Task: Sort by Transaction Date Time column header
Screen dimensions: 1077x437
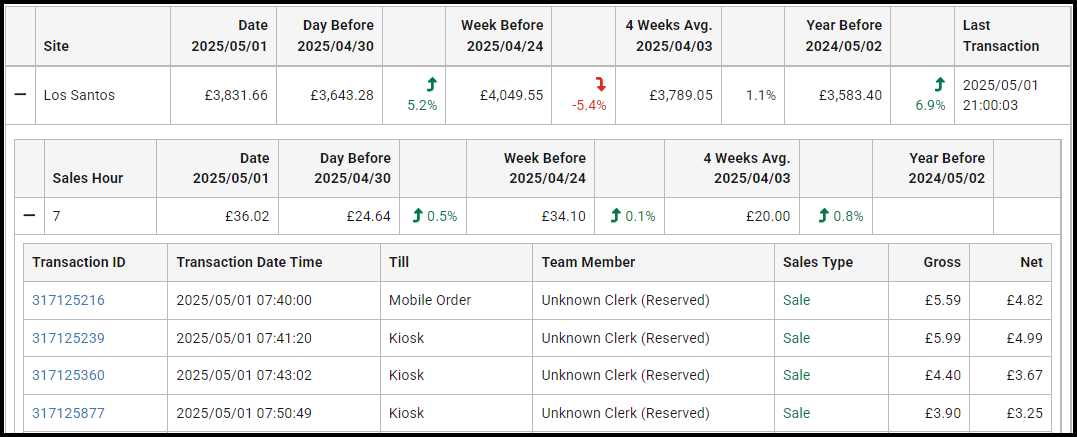Action: click(x=249, y=262)
